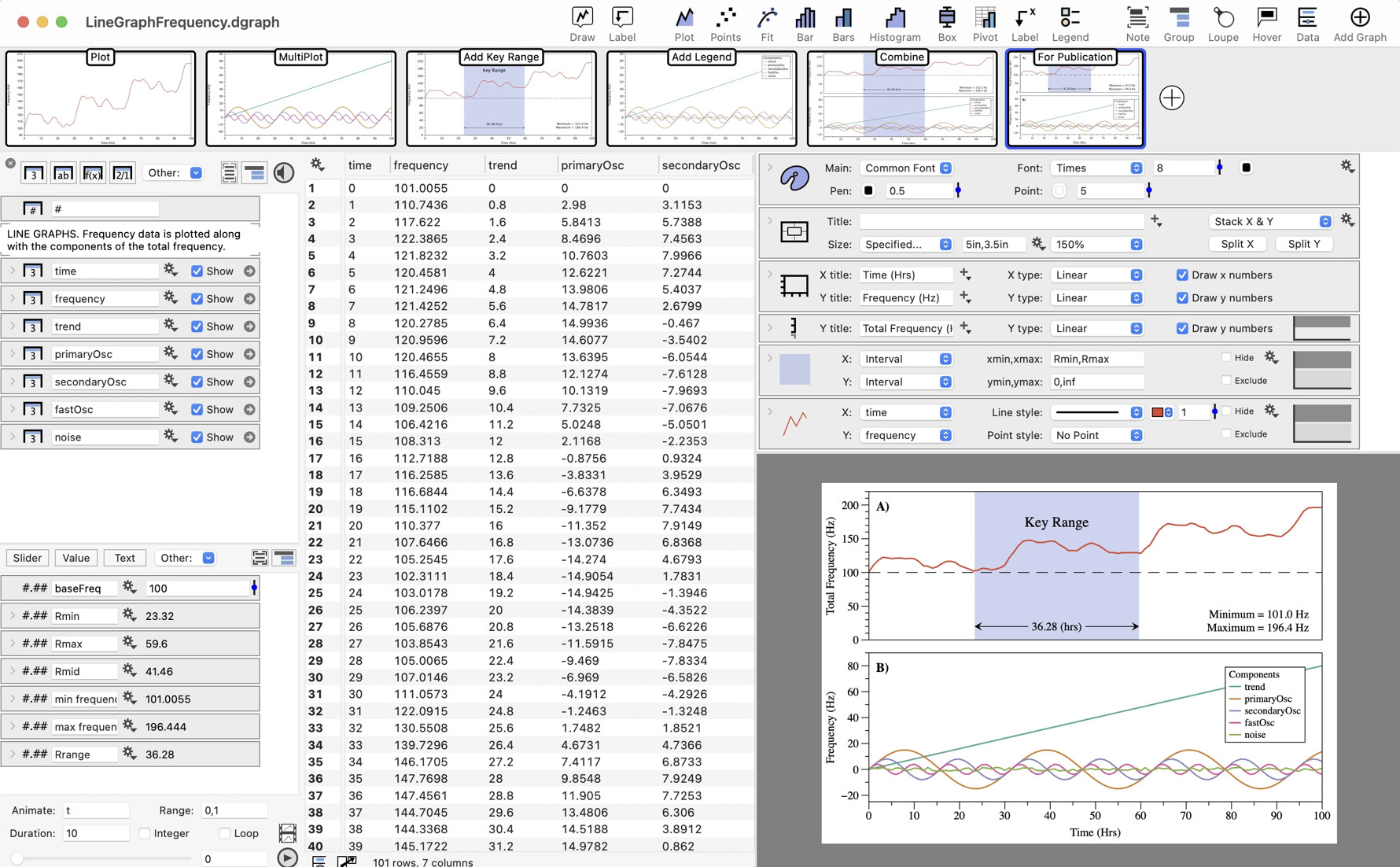This screenshot has height=867, width=1400.
Task: Add a Legend command
Action: [1070, 24]
